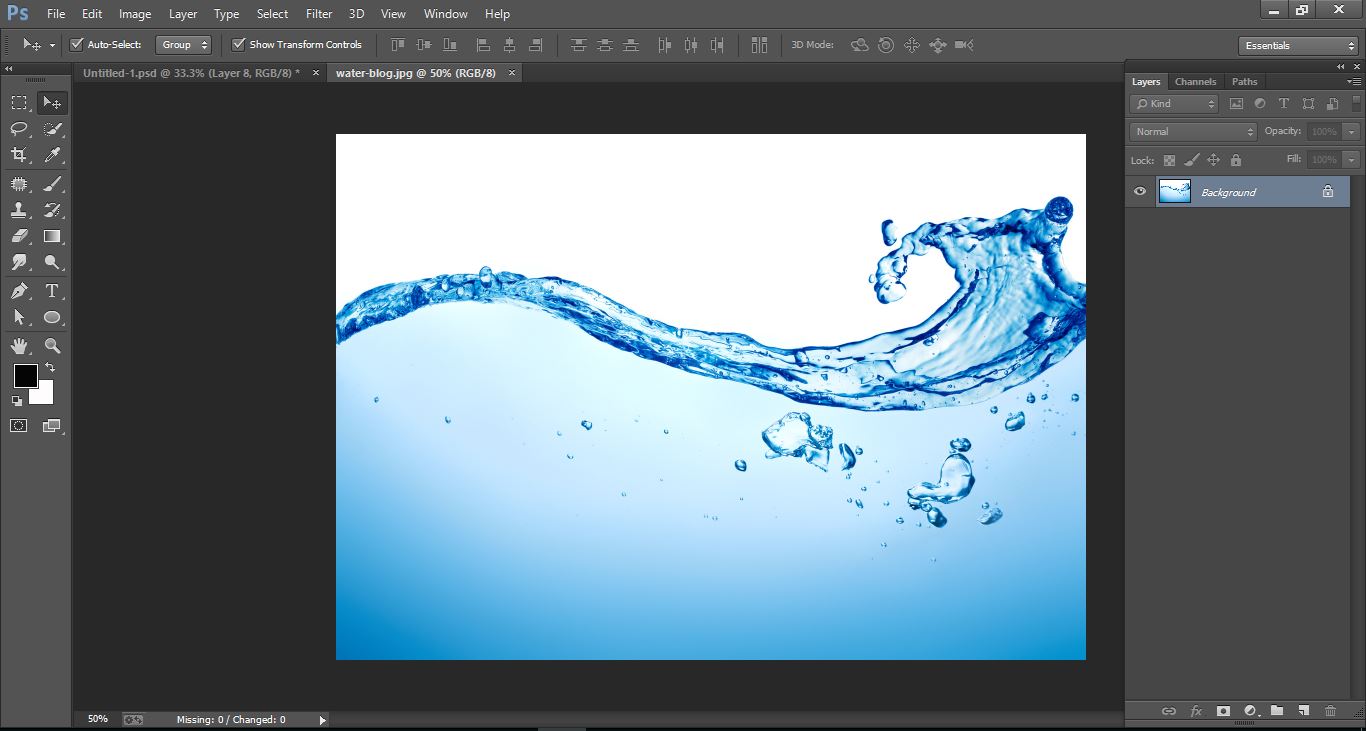Add a layer style with the fx icon
Screen dimensions: 1366x731
pyautogui.click(x=1196, y=711)
